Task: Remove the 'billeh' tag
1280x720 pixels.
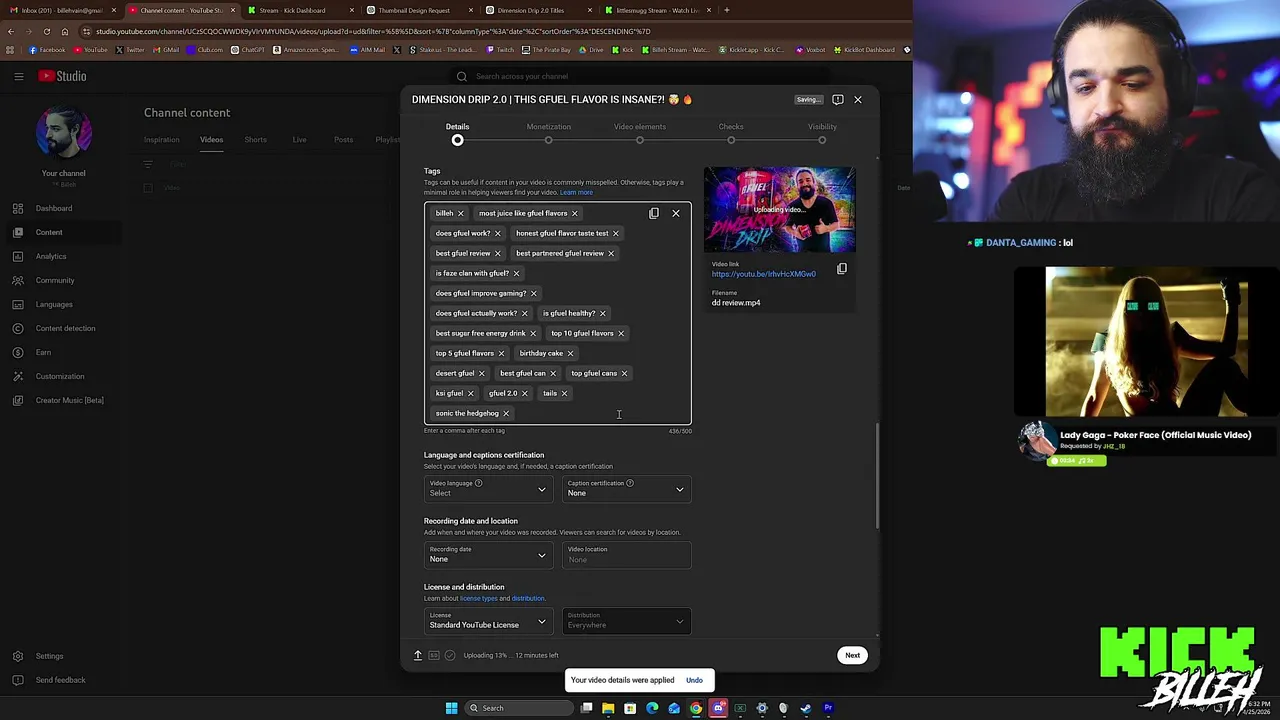Action: point(460,213)
